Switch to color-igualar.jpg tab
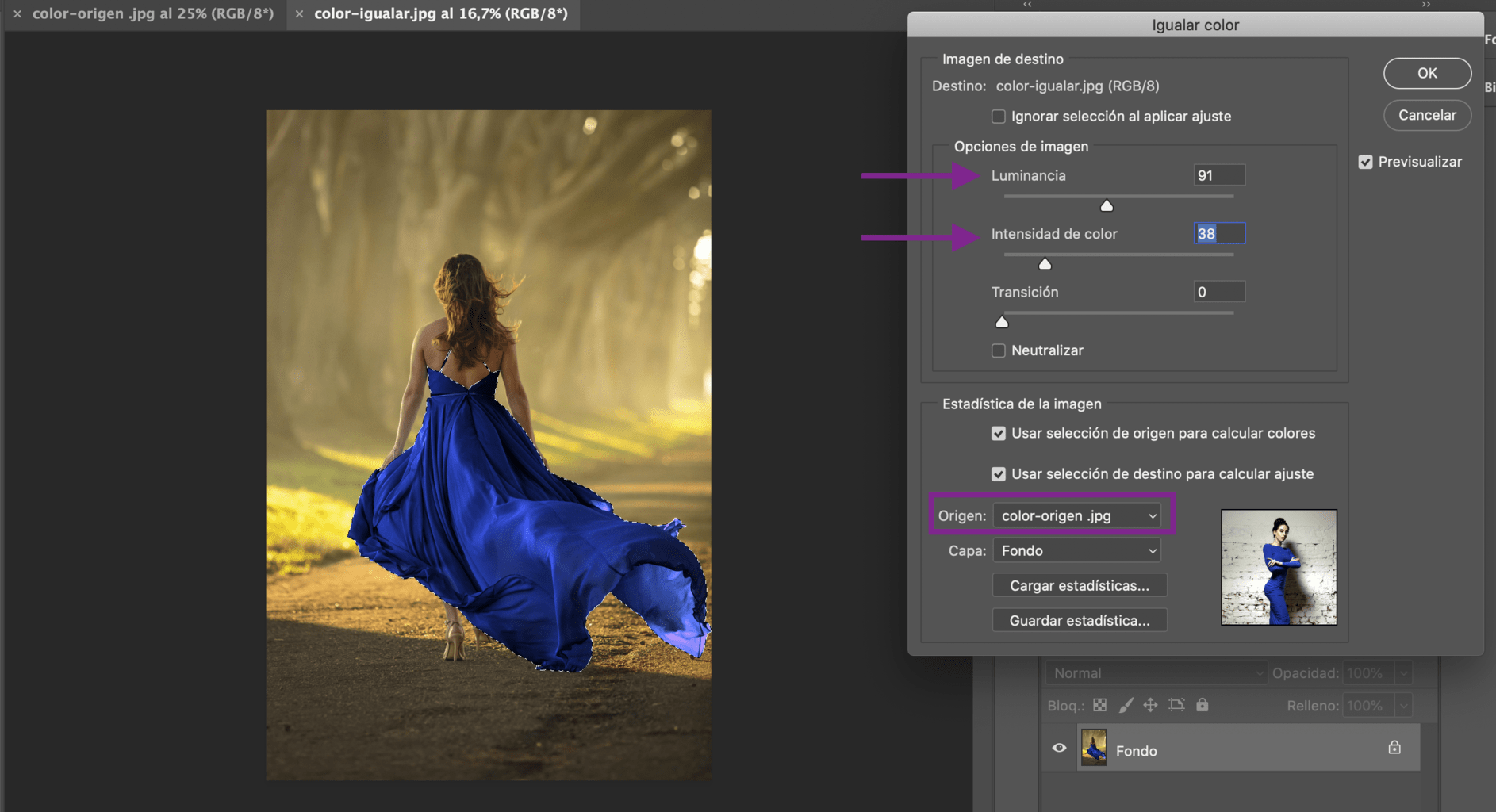 click(x=441, y=14)
